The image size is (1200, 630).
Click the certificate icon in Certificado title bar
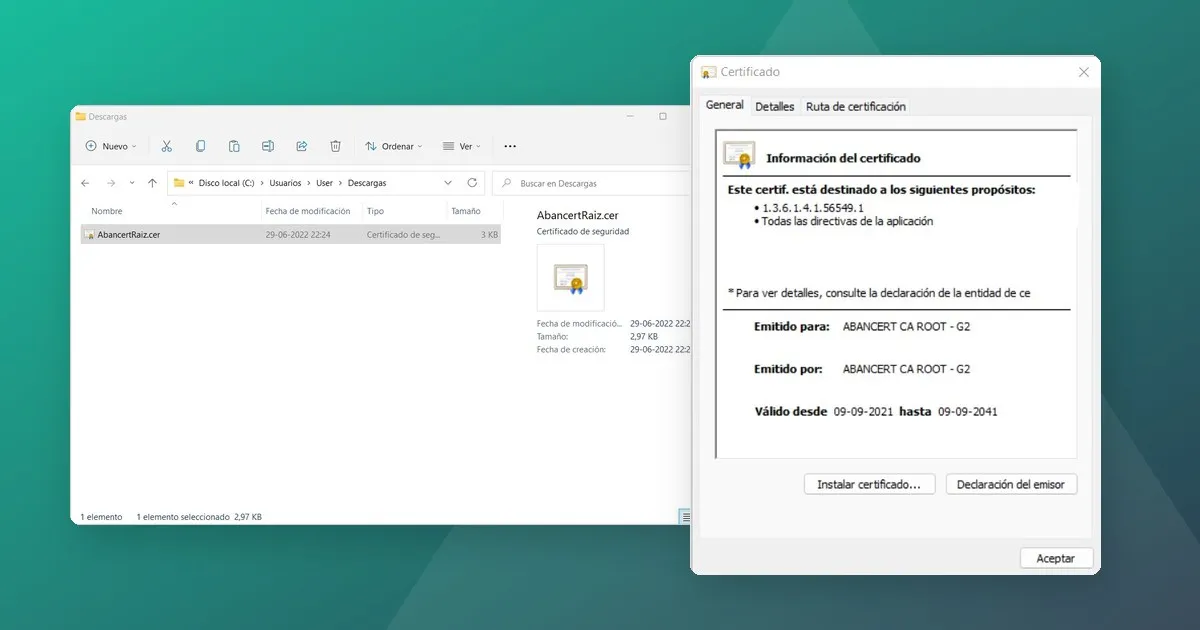[709, 72]
